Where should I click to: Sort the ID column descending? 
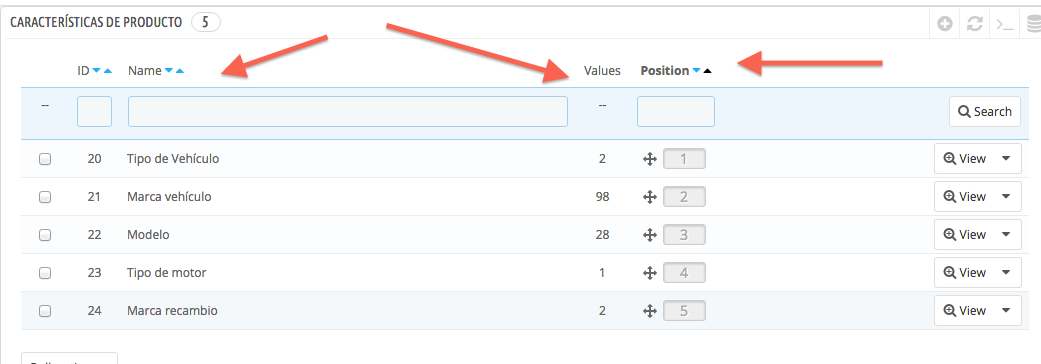point(97,70)
